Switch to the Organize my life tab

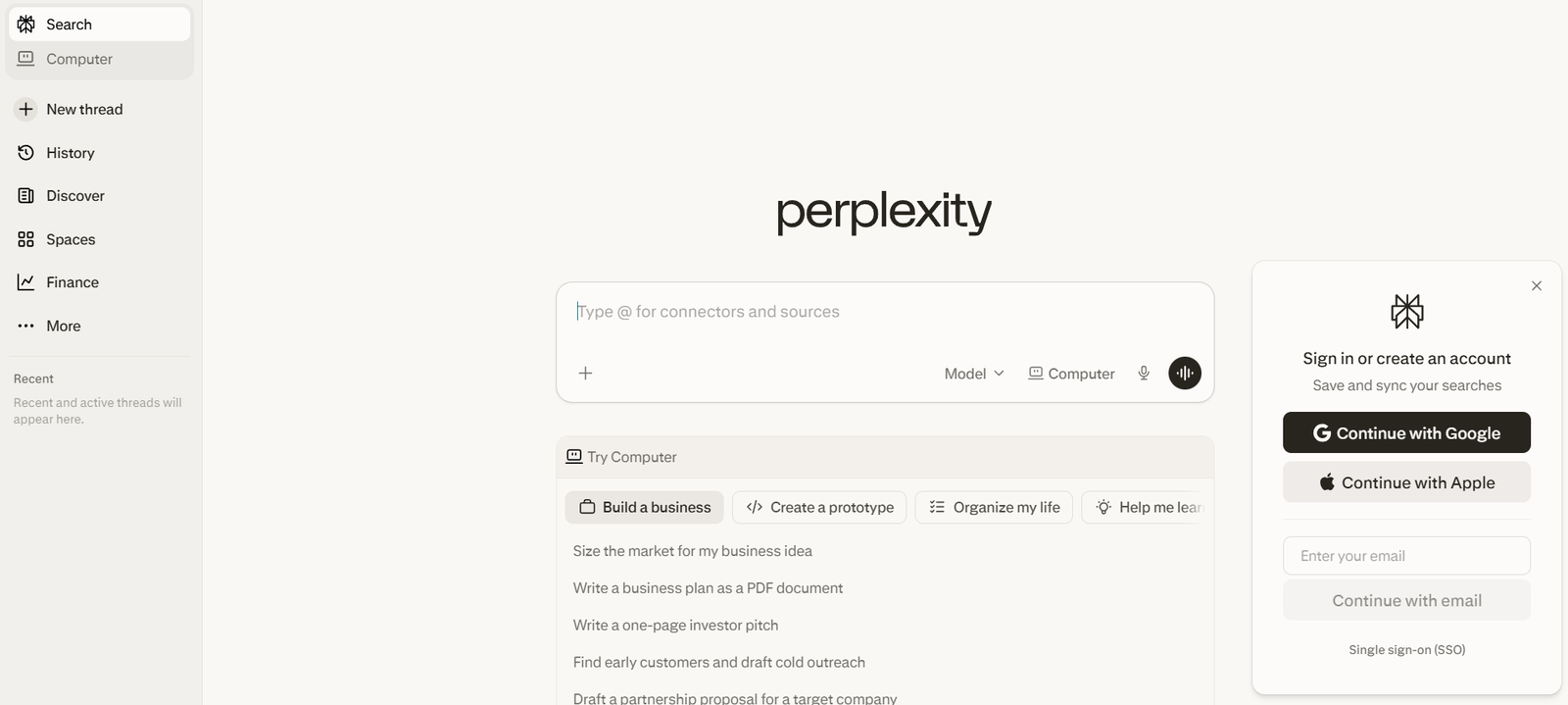click(x=993, y=507)
